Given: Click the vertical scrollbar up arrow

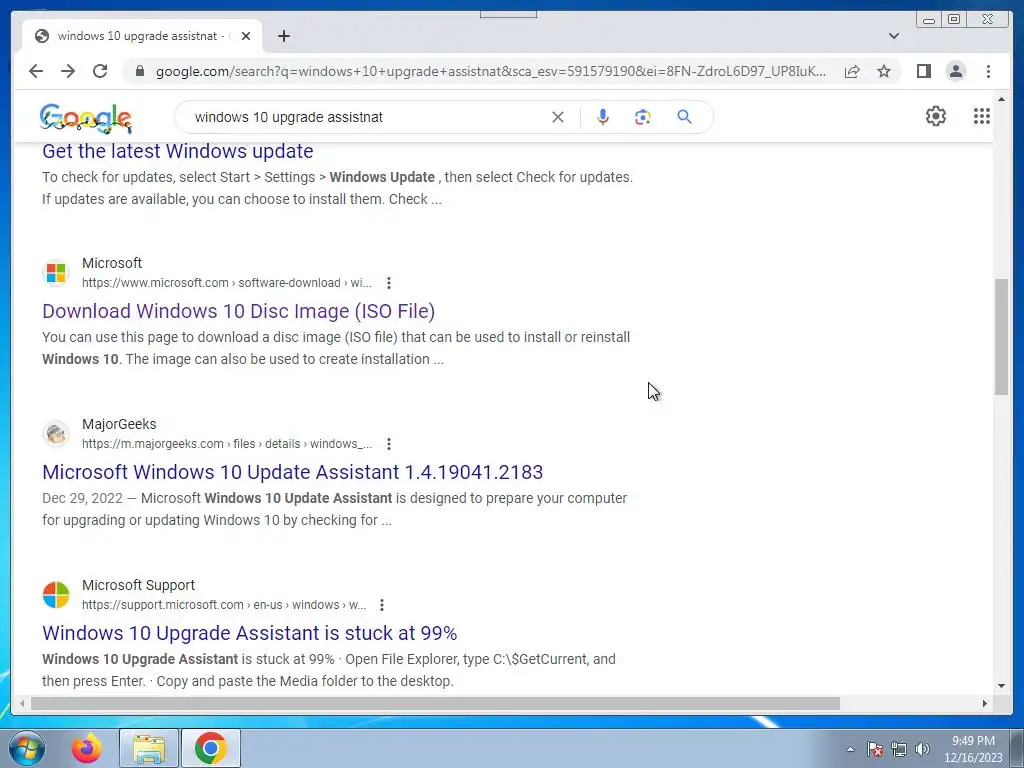Looking at the screenshot, I should click(1001, 99).
